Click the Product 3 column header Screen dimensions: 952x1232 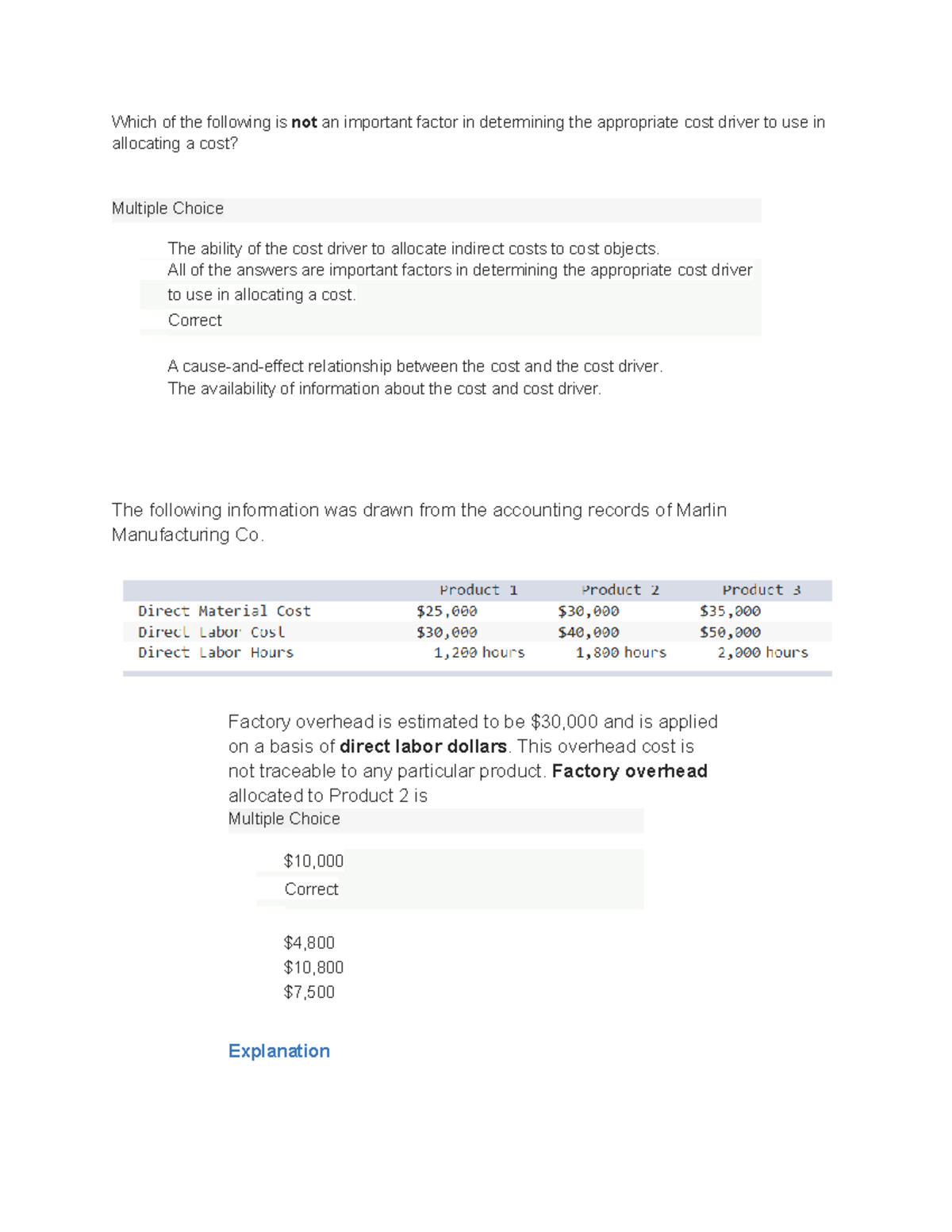(x=762, y=589)
